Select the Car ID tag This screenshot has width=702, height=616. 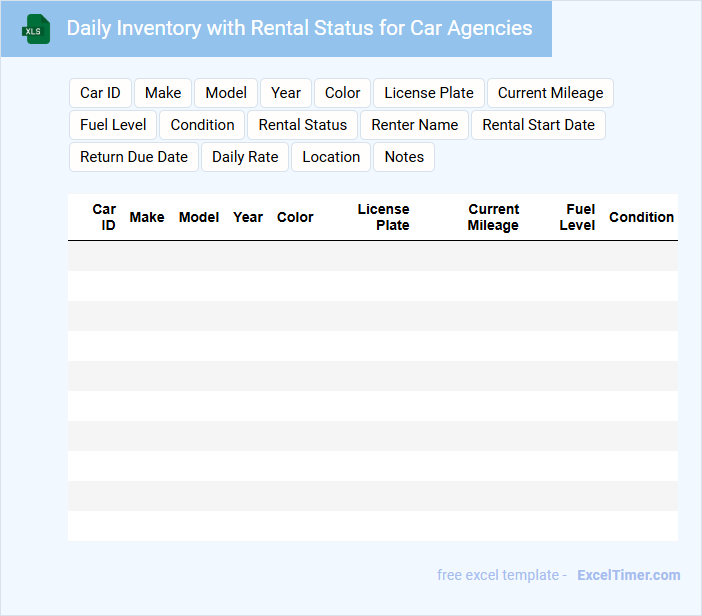pos(100,93)
